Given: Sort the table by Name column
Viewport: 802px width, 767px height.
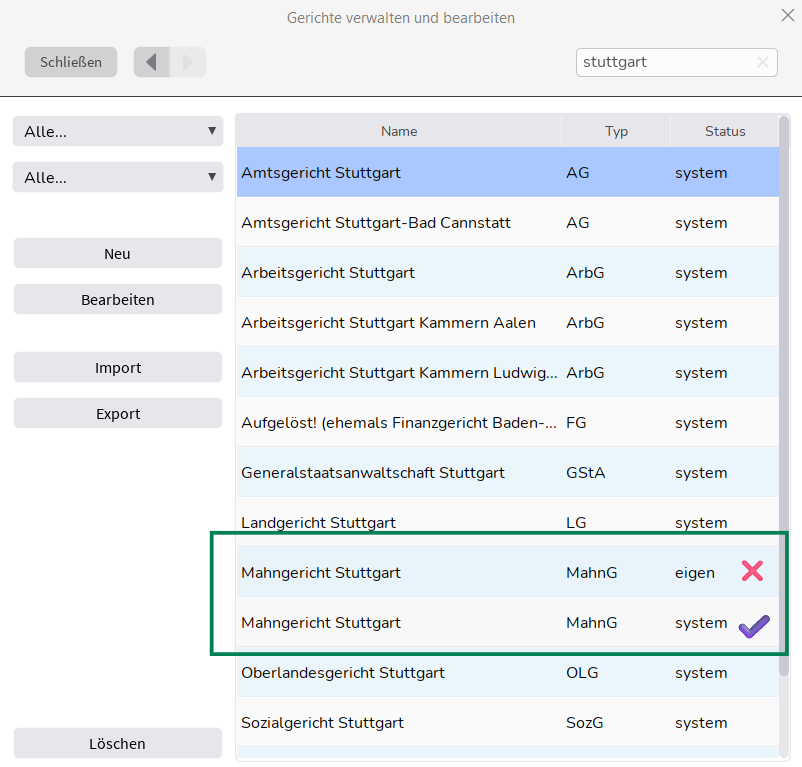Looking at the screenshot, I should point(399,131).
